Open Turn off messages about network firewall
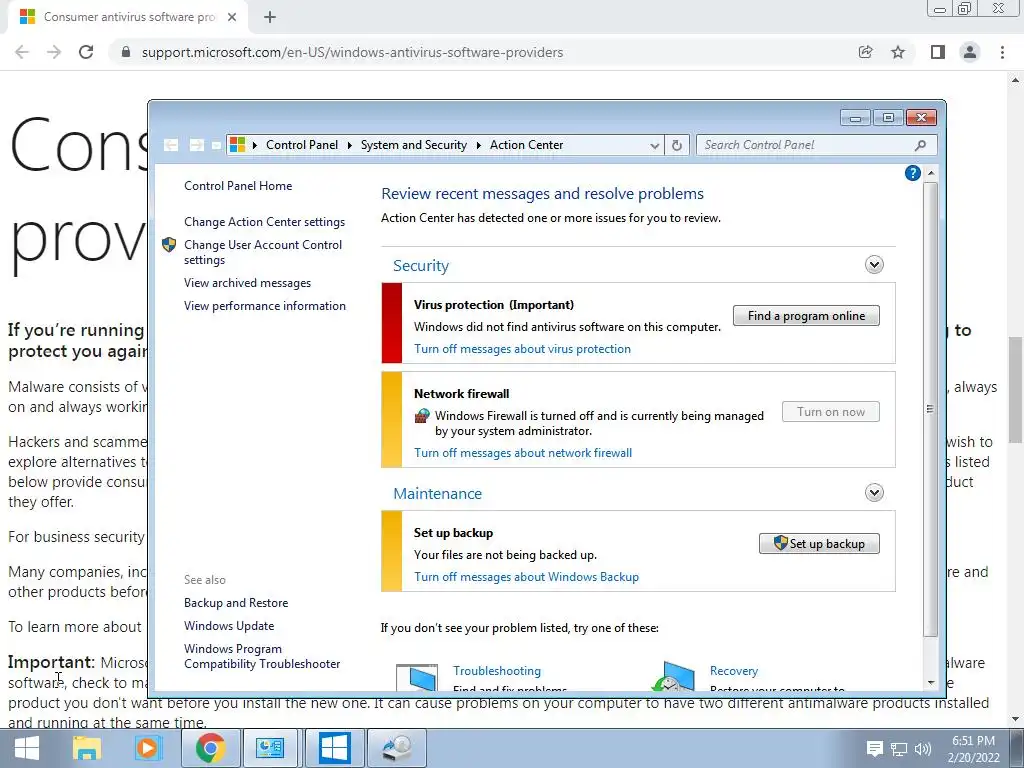 coord(523,453)
